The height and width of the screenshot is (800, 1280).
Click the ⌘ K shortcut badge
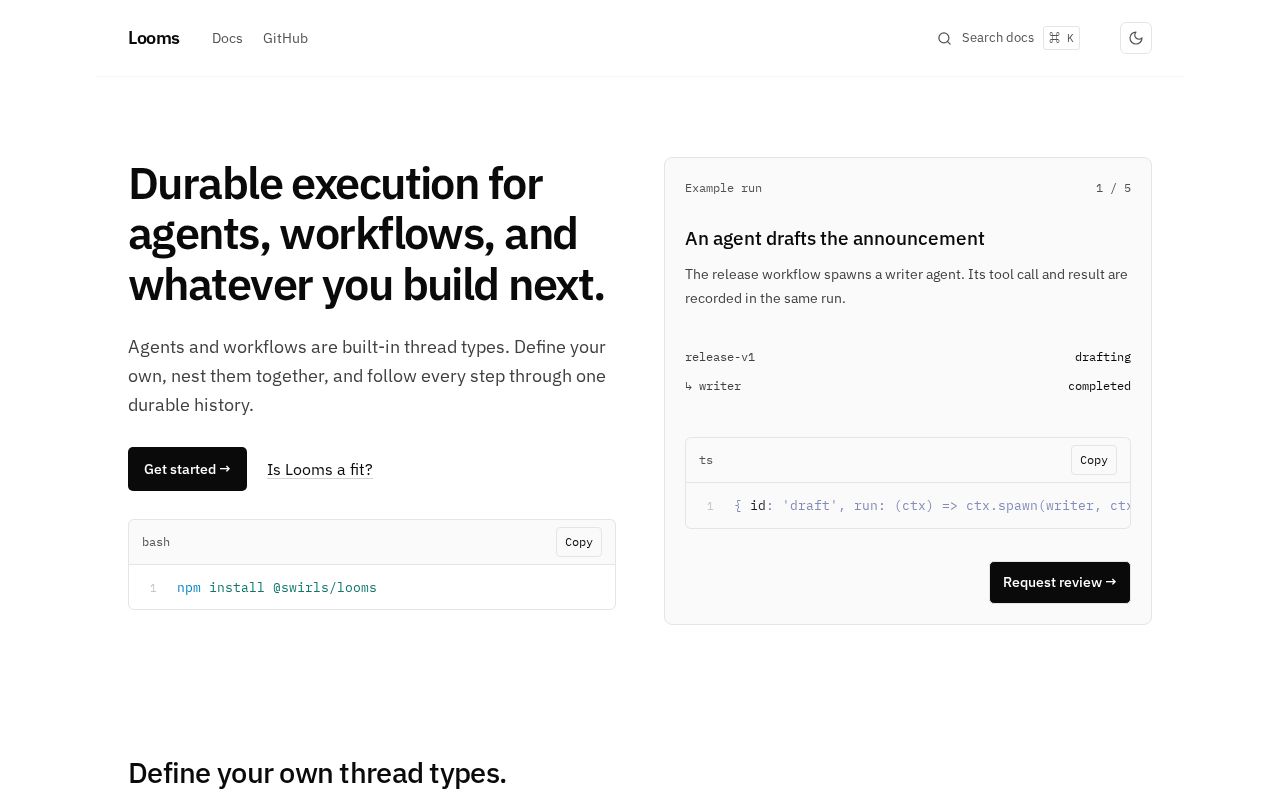point(1061,38)
